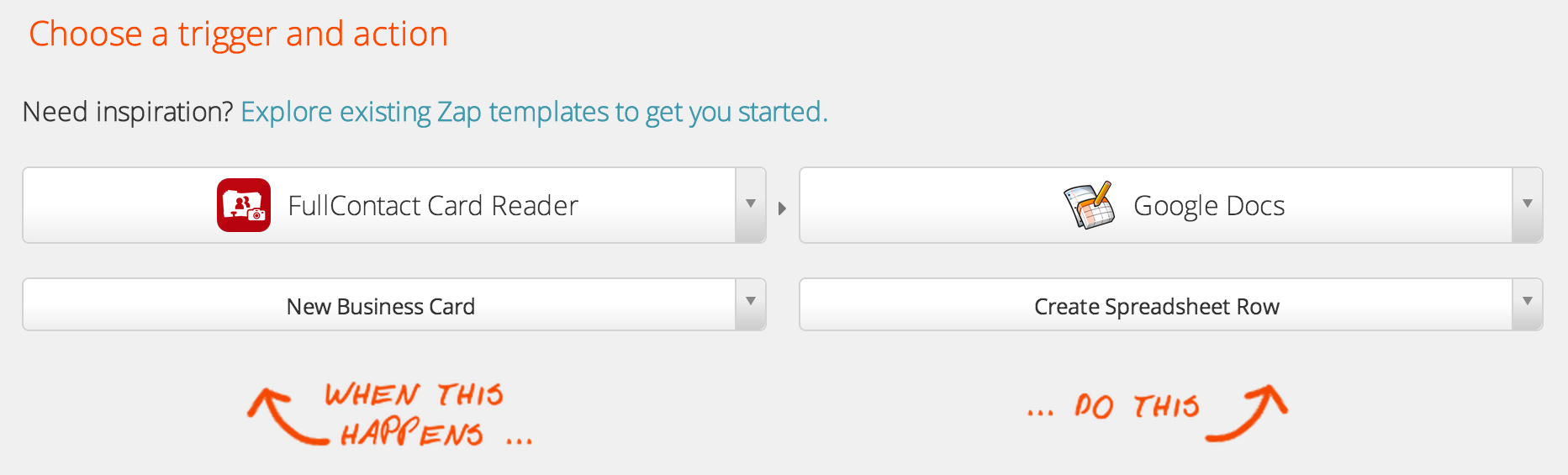Click the red FullContact Card Reader icon
Screen dimensions: 1568x475
coord(244,205)
